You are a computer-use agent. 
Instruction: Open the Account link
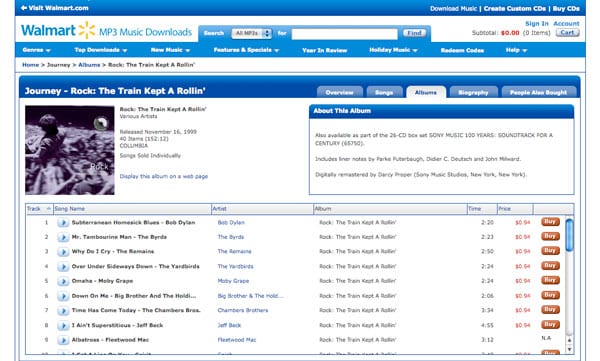click(x=566, y=24)
